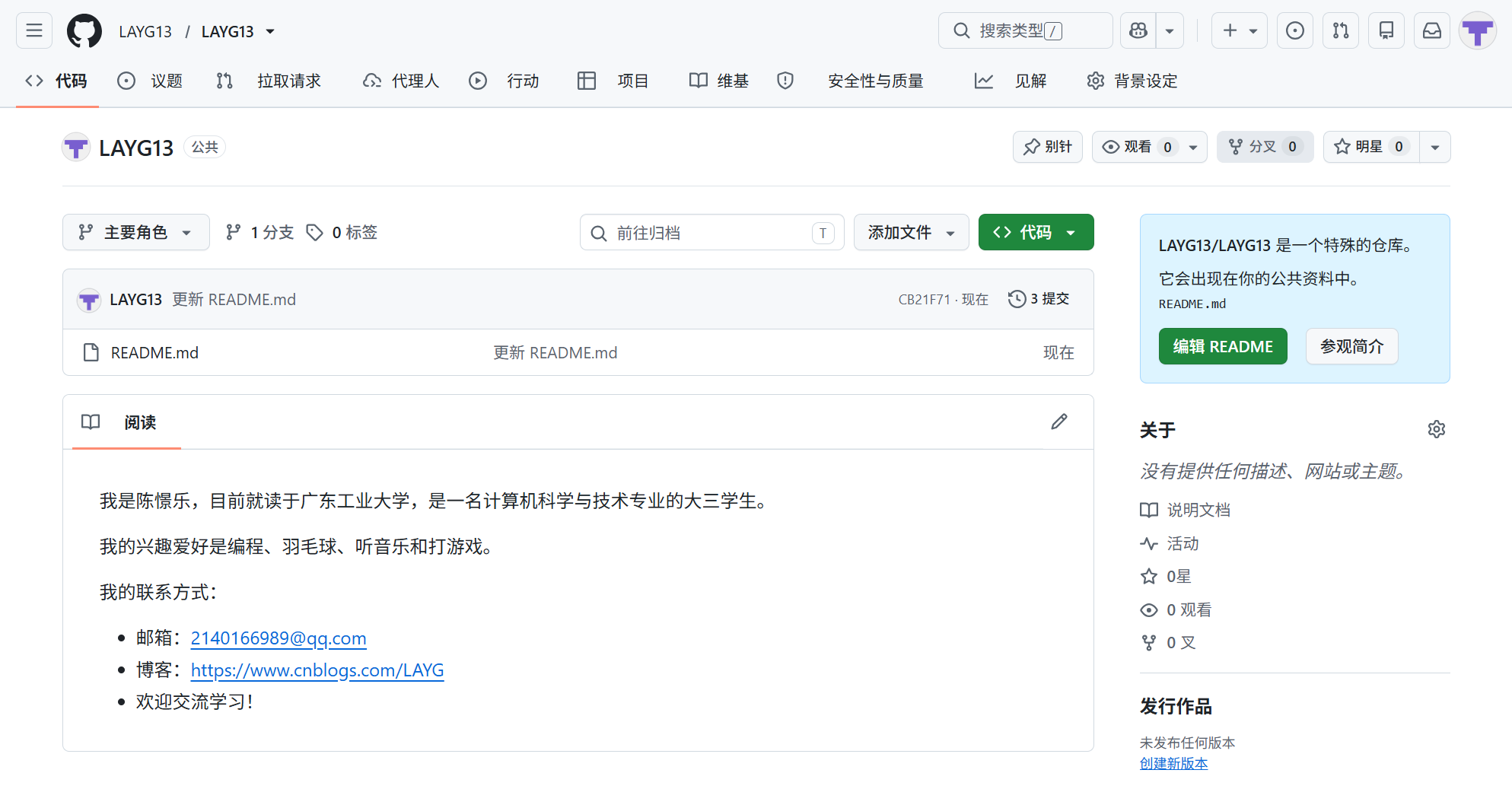Expand the star lists dropdown arrow
This screenshot has height=789, width=1512.
point(1435,147)
